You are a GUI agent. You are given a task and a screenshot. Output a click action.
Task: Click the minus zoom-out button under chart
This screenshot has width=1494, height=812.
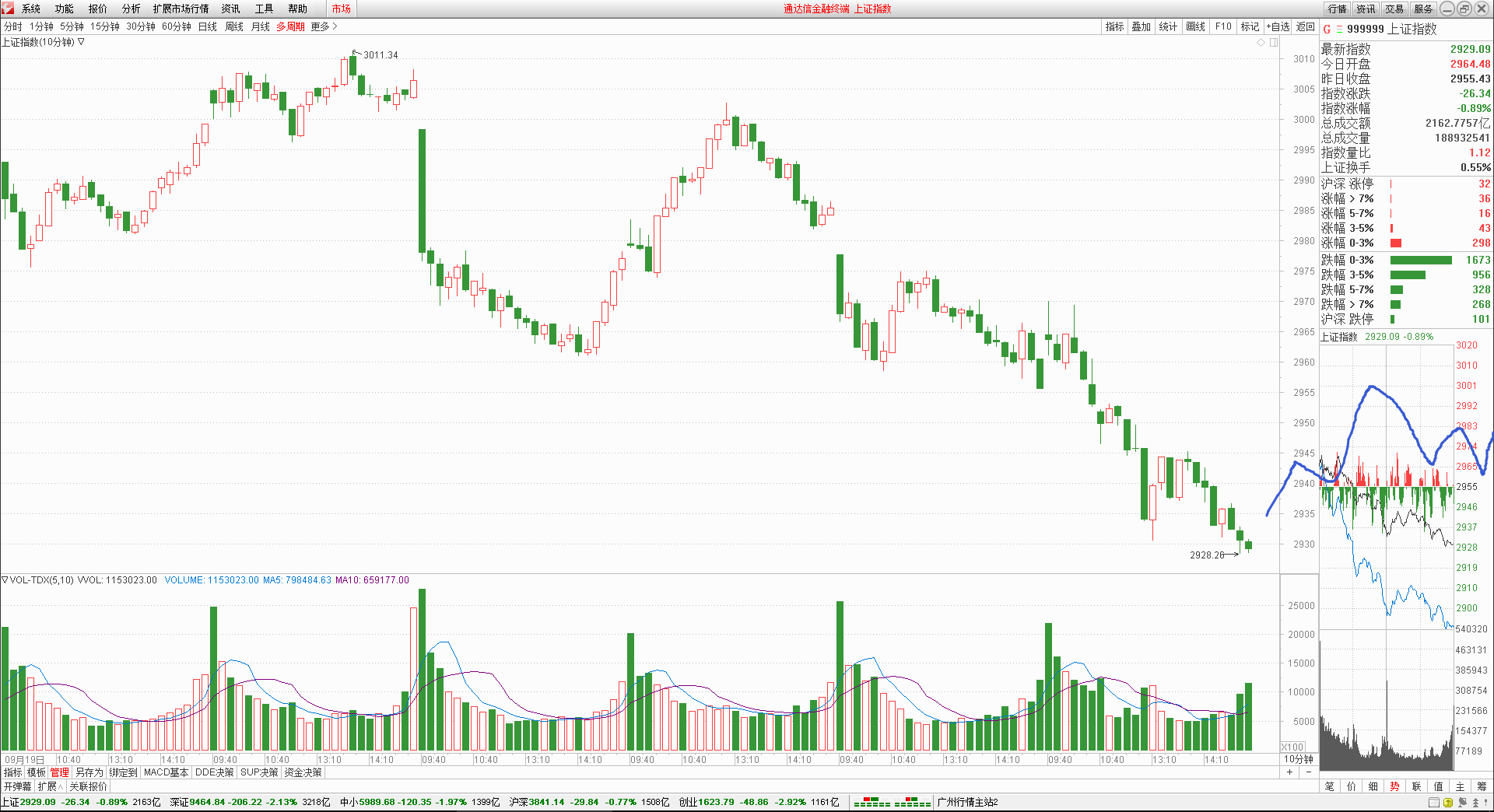coord(1308,772)
